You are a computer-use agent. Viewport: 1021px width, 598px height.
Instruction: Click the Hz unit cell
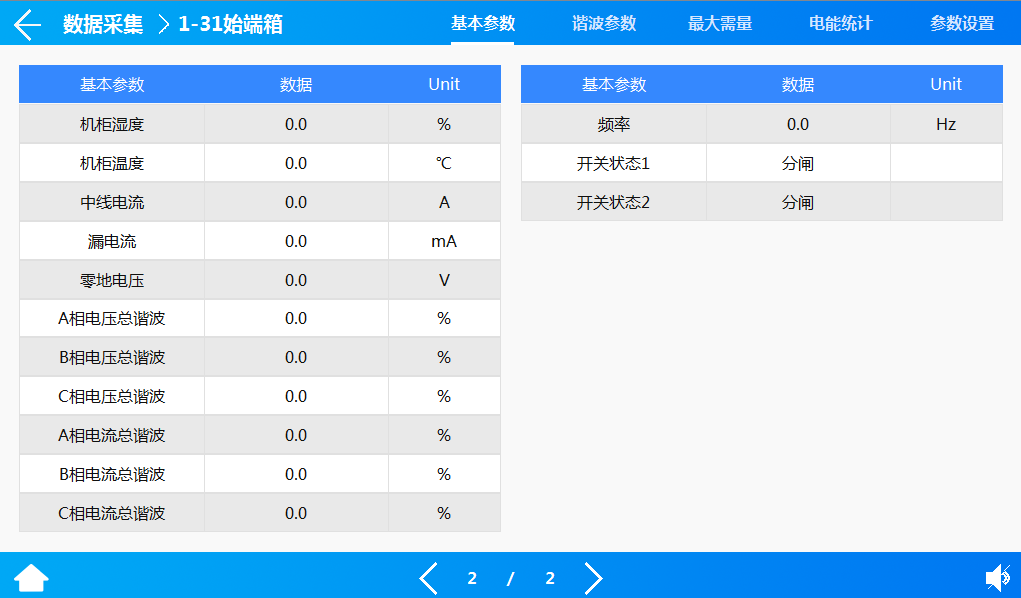pyautogui.click(x=945, y=124)
